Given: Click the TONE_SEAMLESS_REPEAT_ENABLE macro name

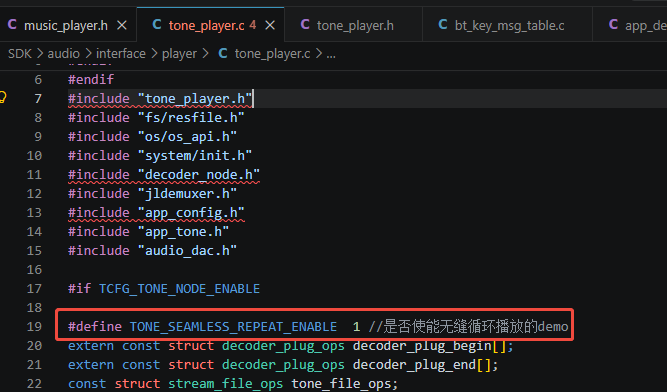Looking at the screenshot, I should point(233,327).
